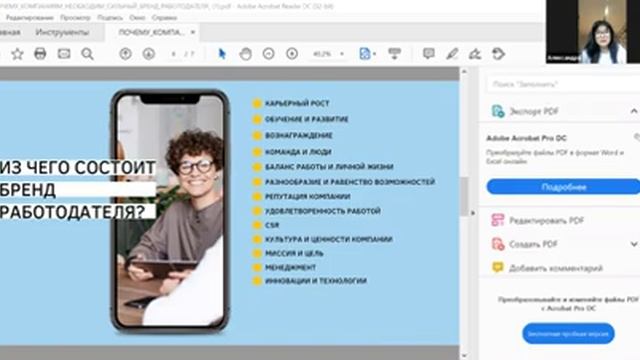This screenshot has height=360, width=640.
Task: Click the free trial version button
Action: tap(568, 333)
